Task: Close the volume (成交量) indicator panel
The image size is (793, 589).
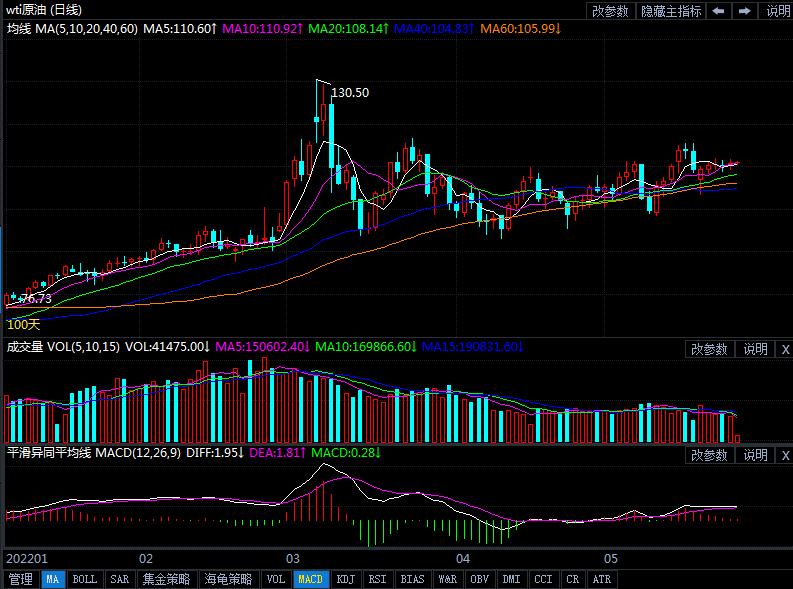Action: (784, 349)
